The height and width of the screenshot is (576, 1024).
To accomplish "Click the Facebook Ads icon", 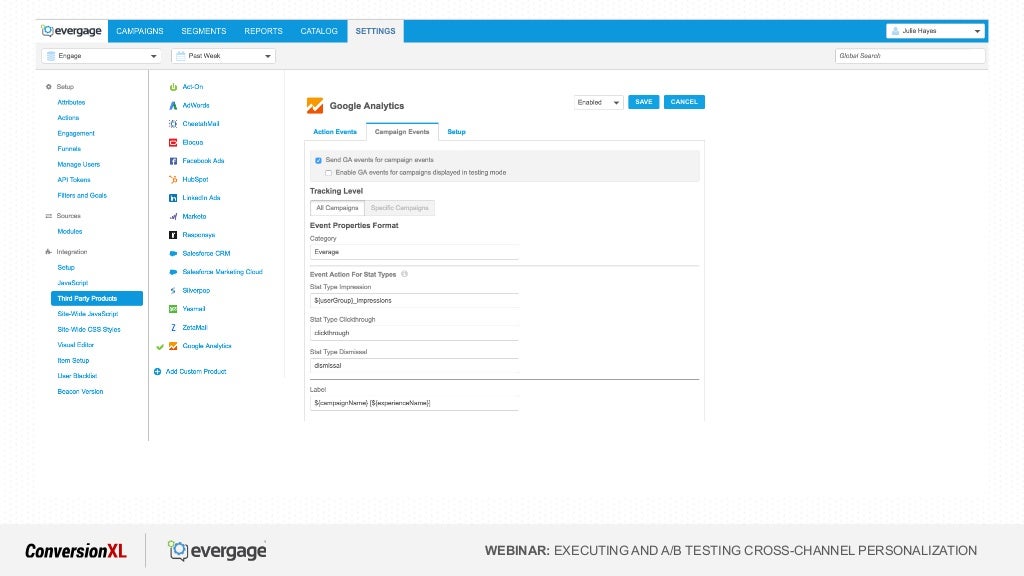I will point(173,161).
